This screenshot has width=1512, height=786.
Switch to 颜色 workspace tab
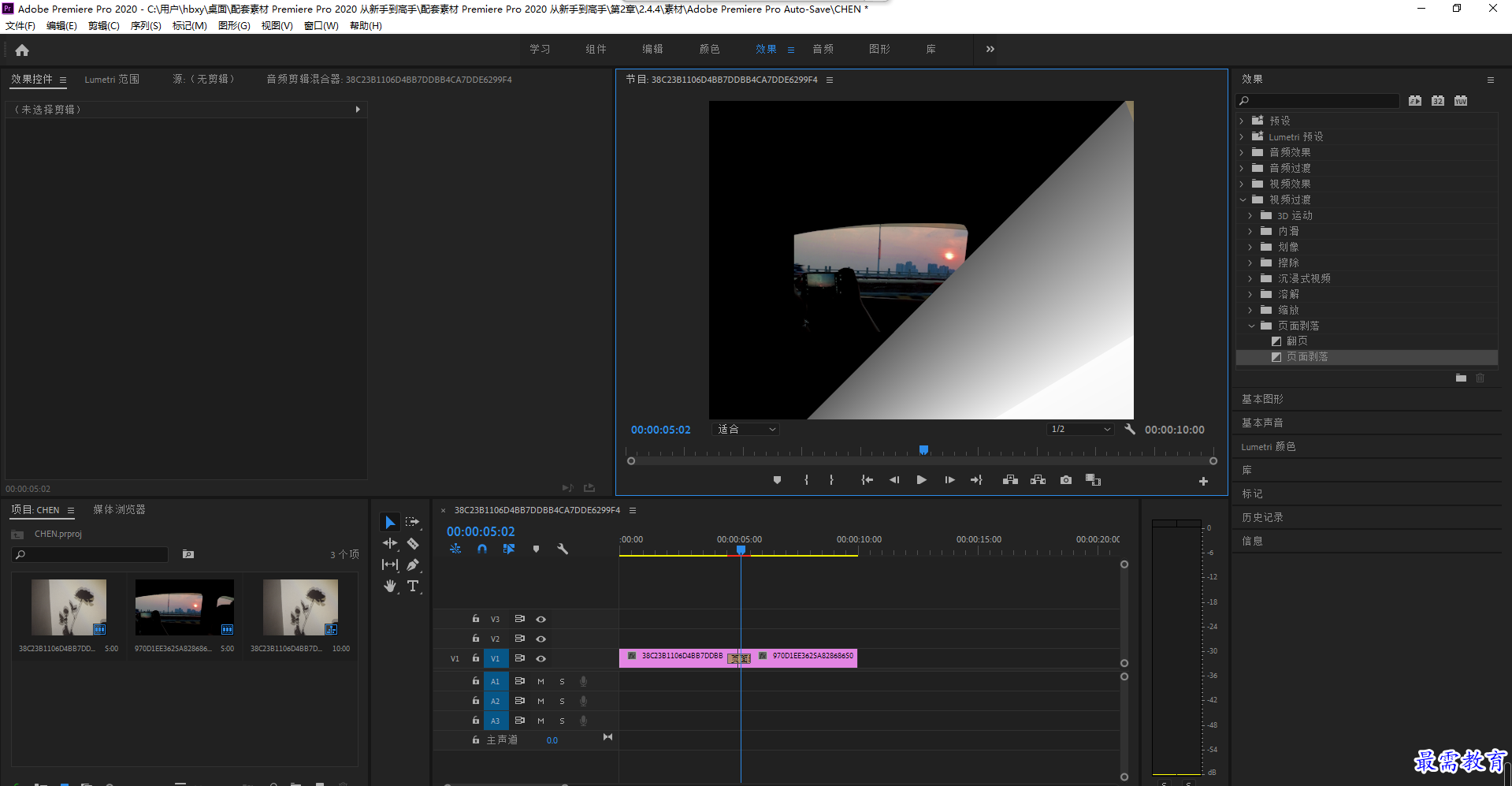click(709, 50)
